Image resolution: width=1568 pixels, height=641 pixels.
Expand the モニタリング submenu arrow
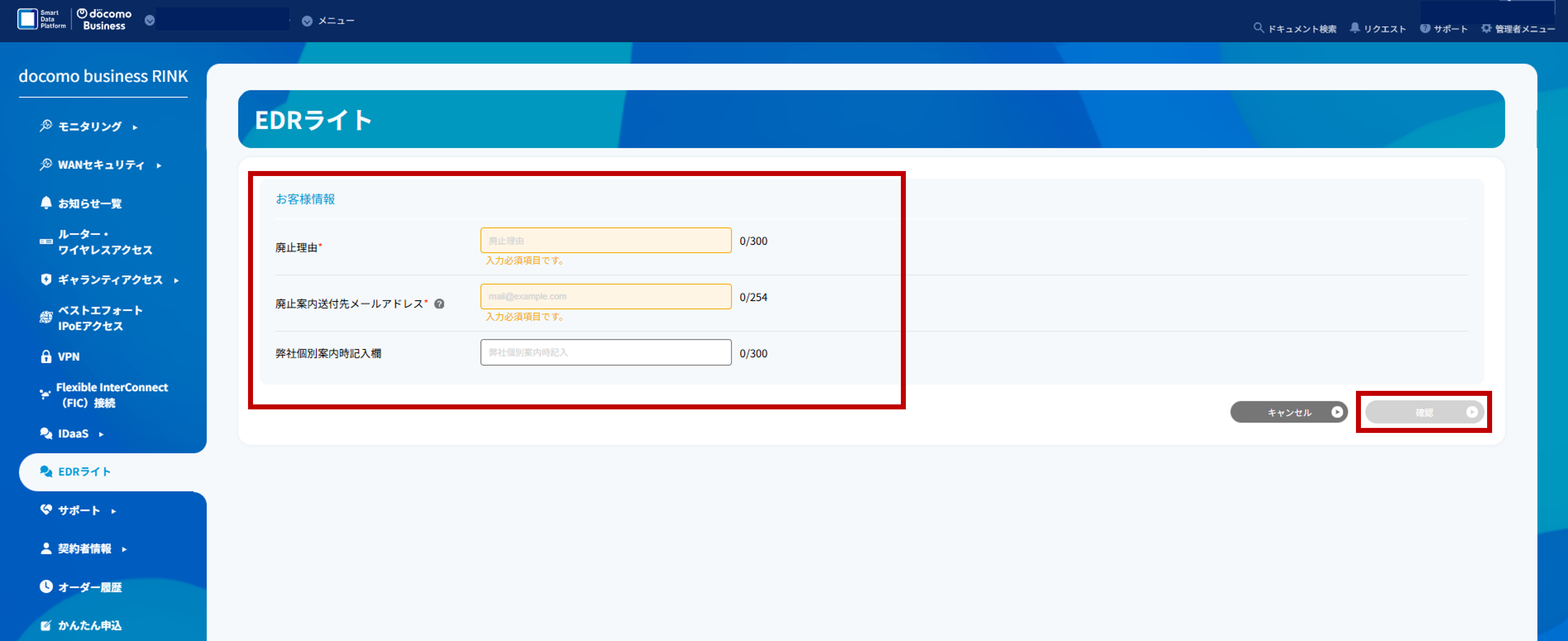135,127
